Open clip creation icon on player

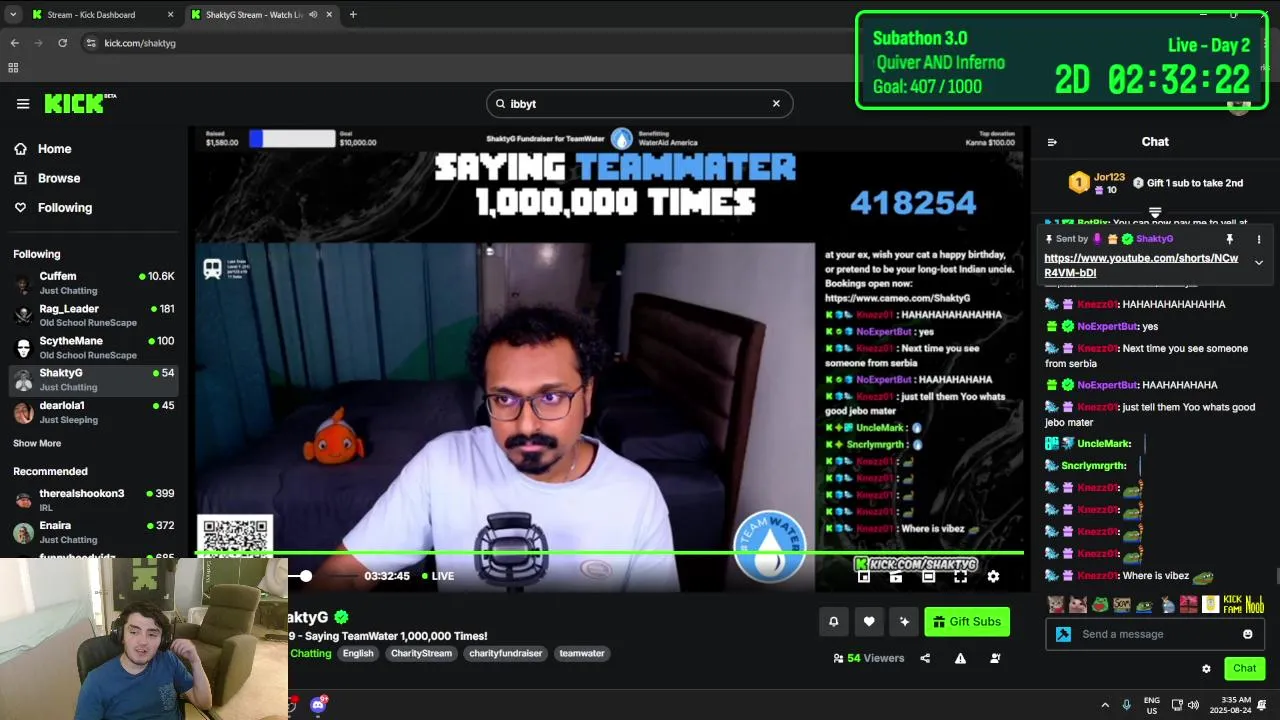click(897, 576)
